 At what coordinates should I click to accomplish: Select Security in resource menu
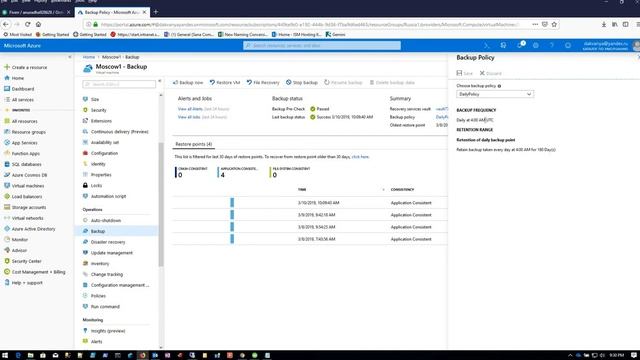(x=95, y=110)
